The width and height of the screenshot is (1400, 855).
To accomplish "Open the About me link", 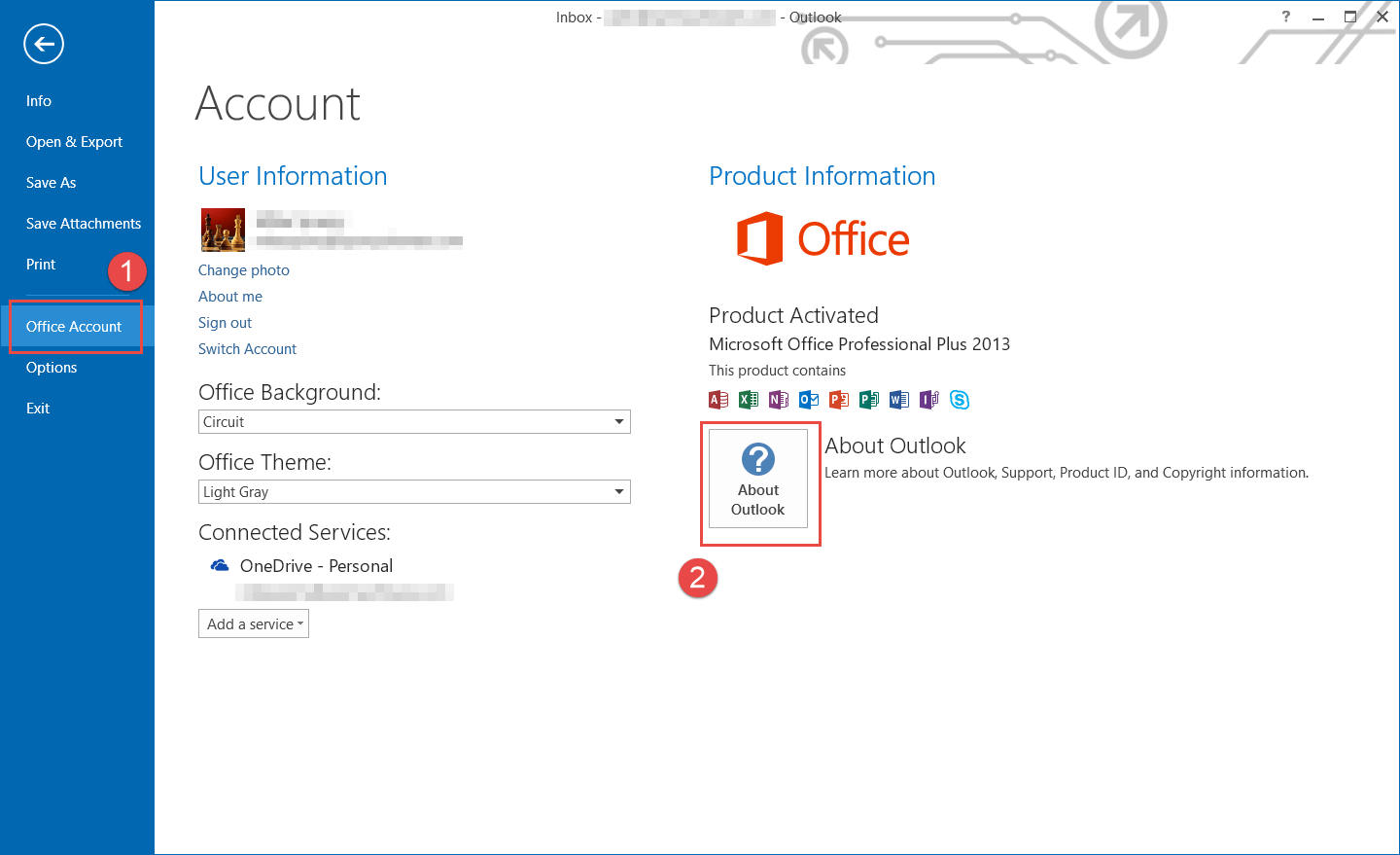I will pos(230,297).
